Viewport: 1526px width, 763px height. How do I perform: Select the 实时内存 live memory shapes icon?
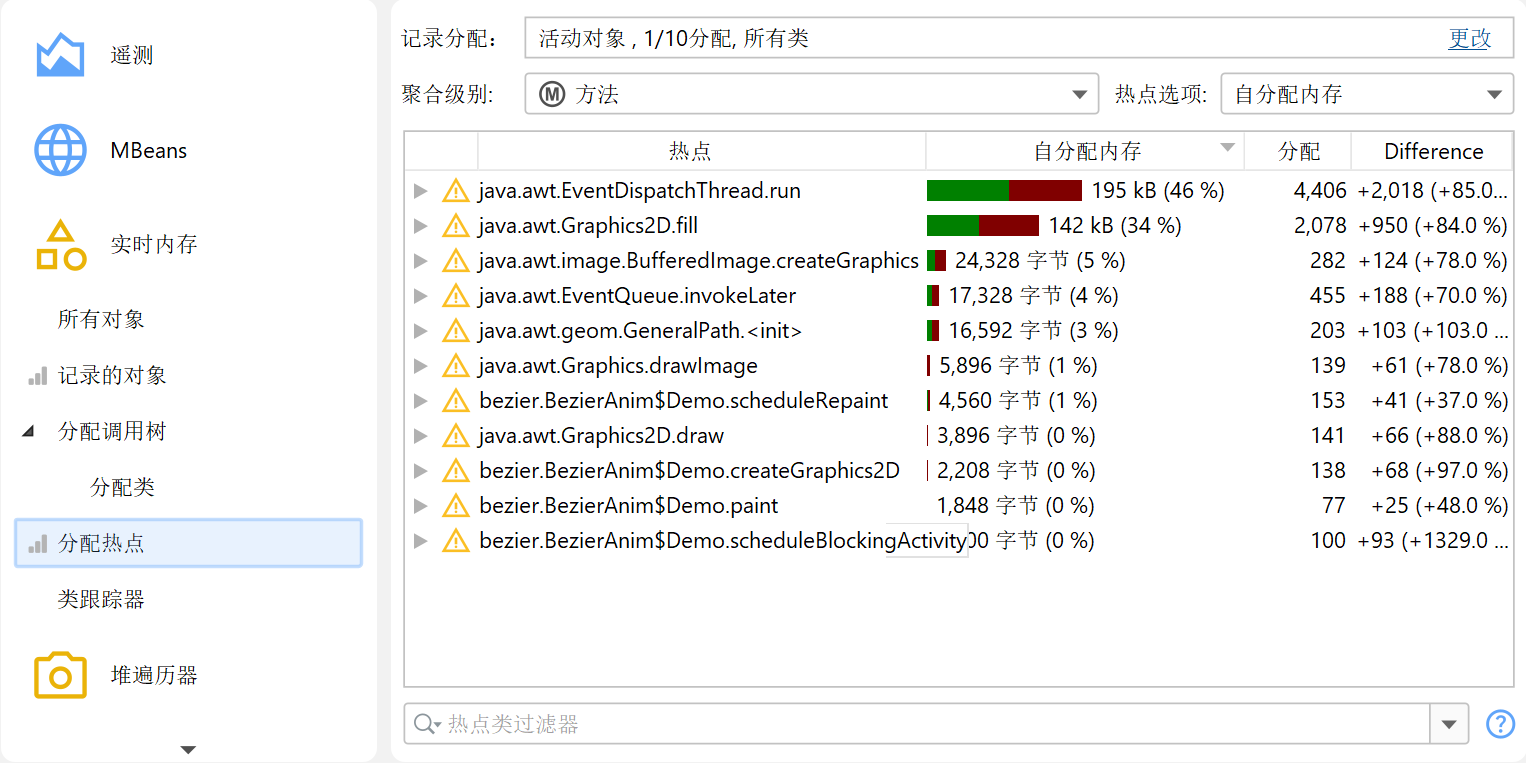[60, 245]
